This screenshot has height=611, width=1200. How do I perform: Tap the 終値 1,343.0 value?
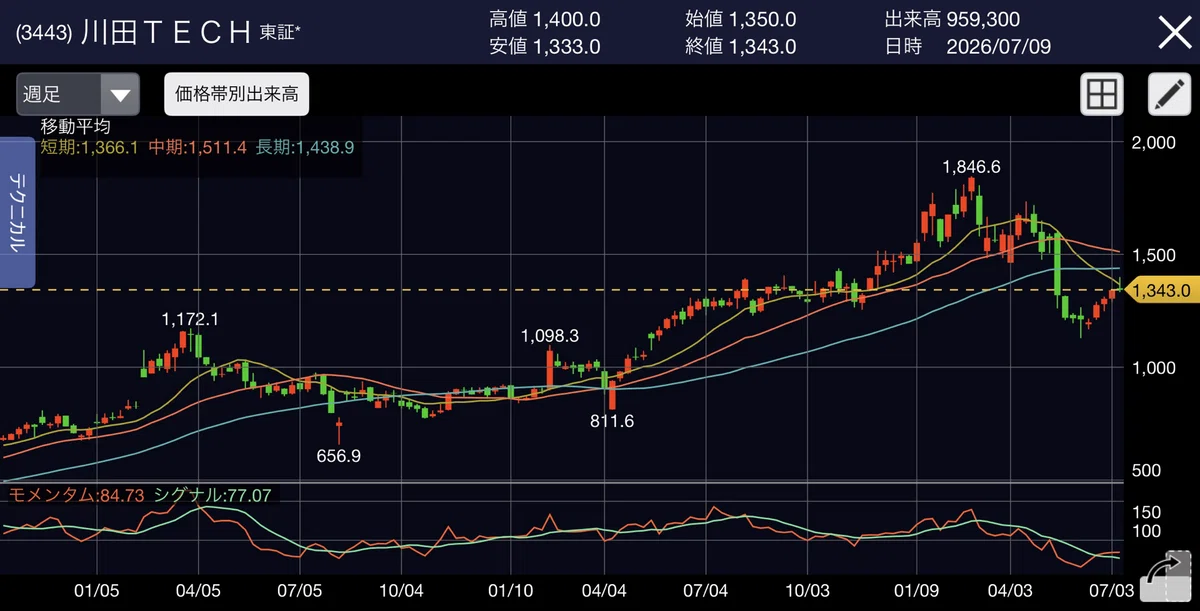coord(741,46)
